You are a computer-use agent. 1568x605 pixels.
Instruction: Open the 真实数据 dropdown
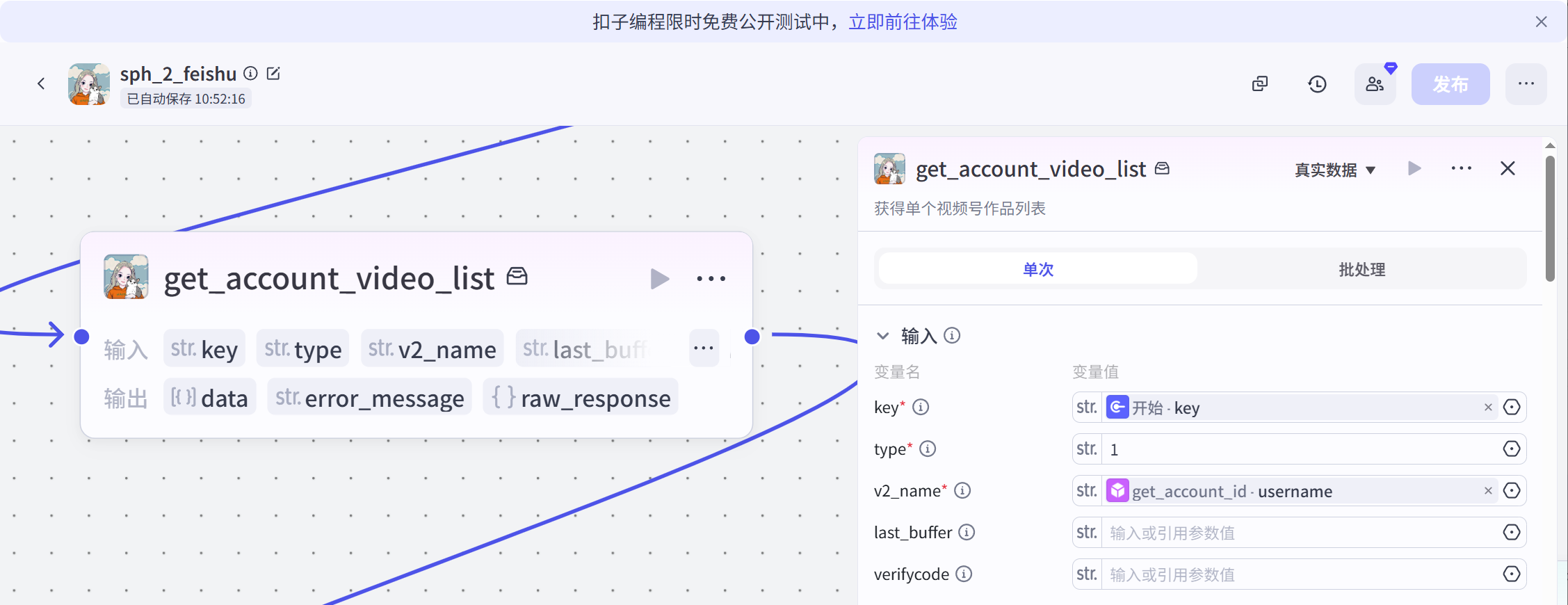pyautogui.click(x=1335, y=170)
